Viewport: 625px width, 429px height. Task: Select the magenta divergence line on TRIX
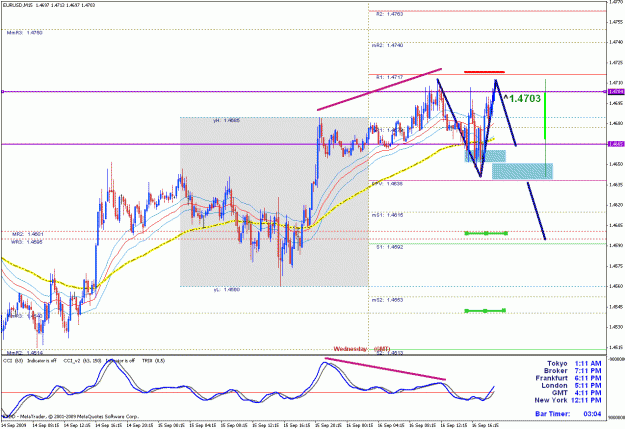385,369
